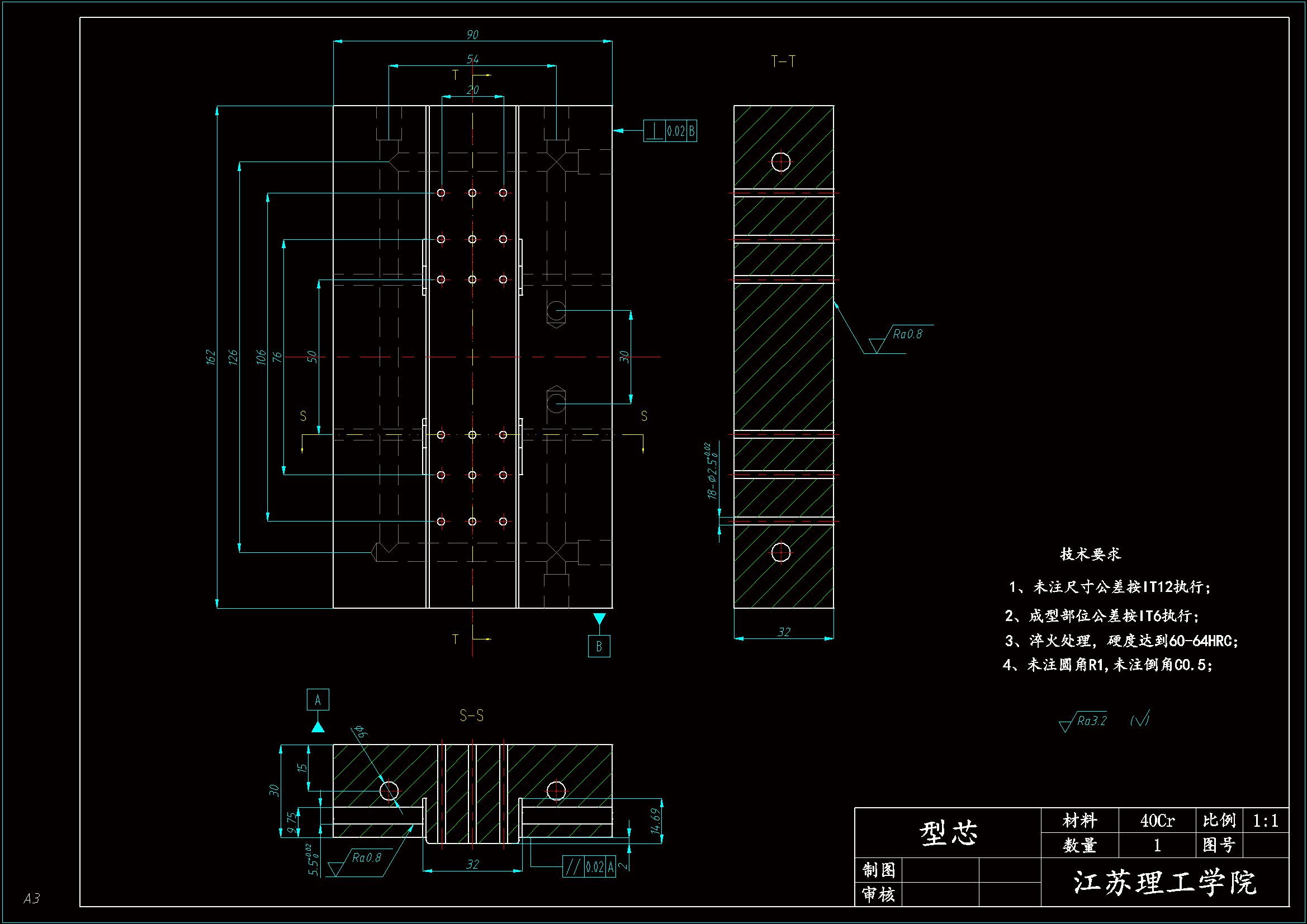The image size is (1307, 924).
Task: Click the 型芯 title block name
Action: coord(948,833)
